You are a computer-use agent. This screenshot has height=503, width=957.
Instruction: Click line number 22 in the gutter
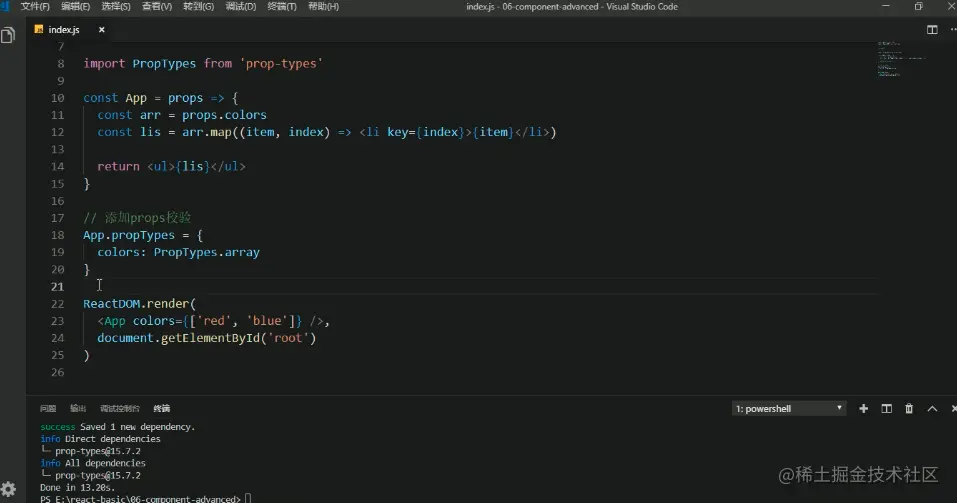point(57,303)
